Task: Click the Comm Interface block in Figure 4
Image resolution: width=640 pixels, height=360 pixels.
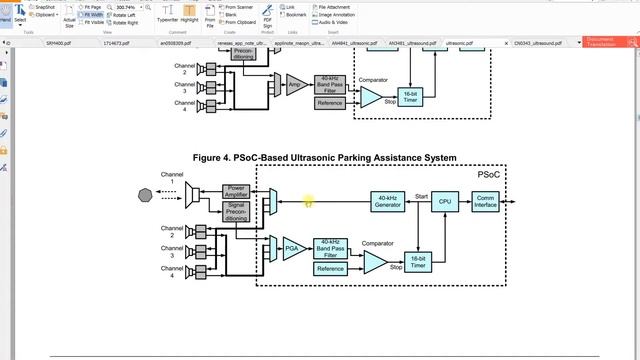Action: tap(485, 202)
